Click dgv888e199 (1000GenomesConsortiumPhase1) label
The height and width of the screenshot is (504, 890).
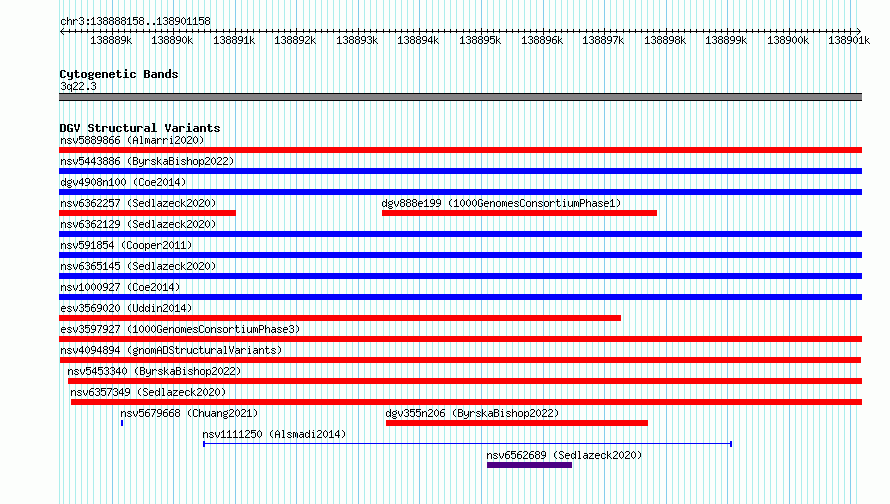[x=501, y=203]
